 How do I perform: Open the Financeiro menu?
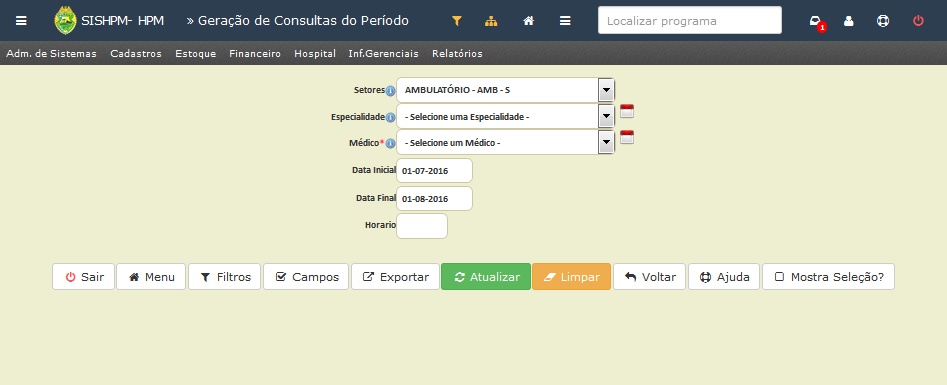click(255, 54)
